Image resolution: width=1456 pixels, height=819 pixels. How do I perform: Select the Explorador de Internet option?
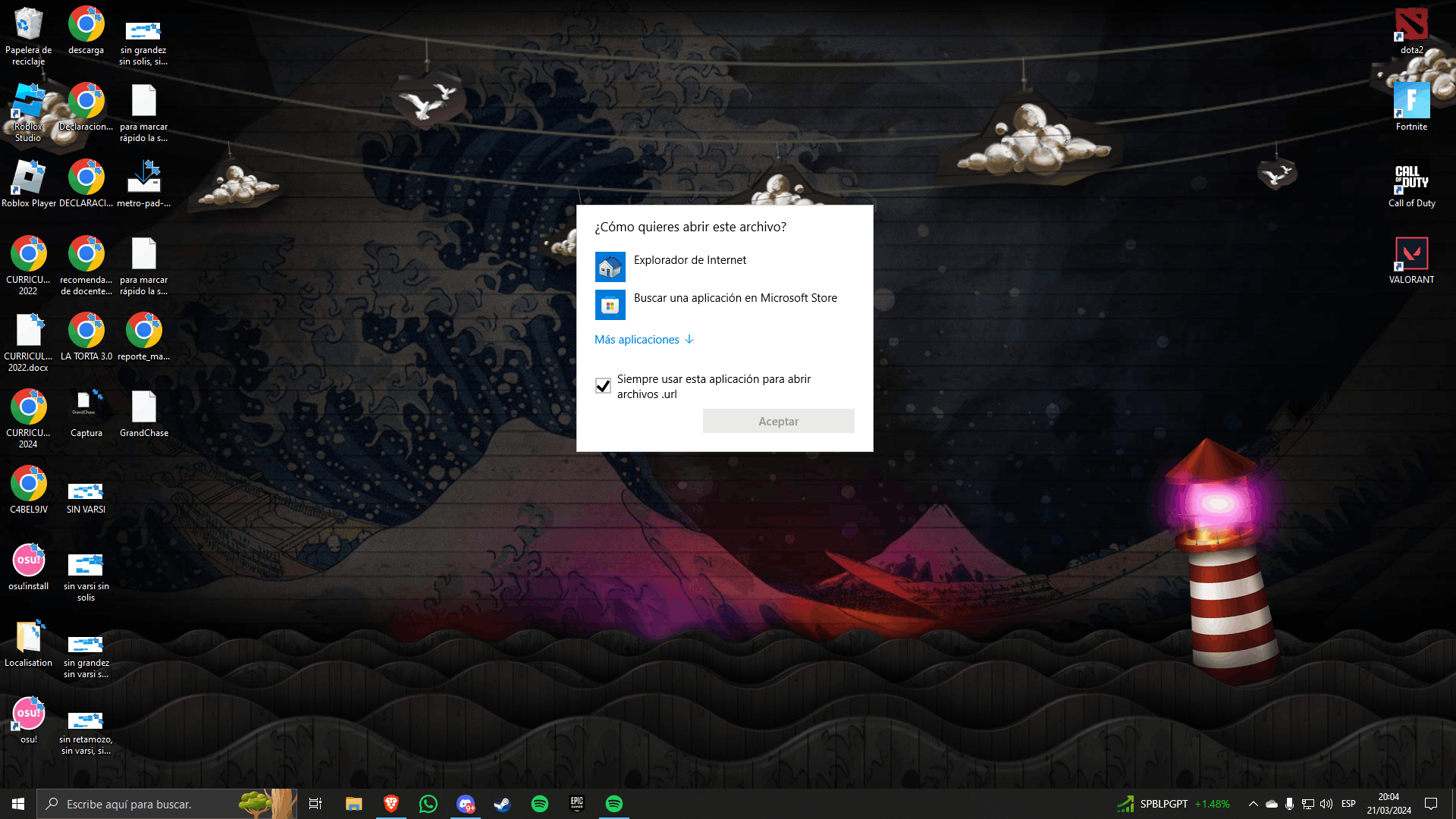coord(689,260)
